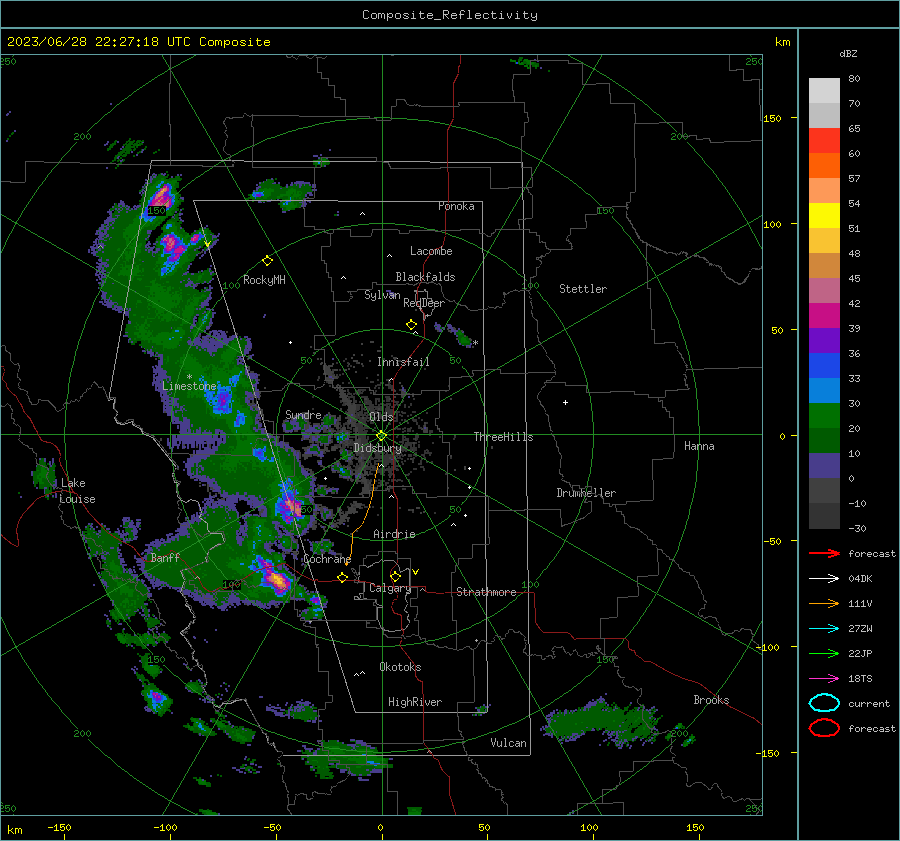Image resolution: width=900 pixels, height=841 pixels.
Task: Select the cyan 27ZW arrow legend icon
Action: click(x=824, y=629)
